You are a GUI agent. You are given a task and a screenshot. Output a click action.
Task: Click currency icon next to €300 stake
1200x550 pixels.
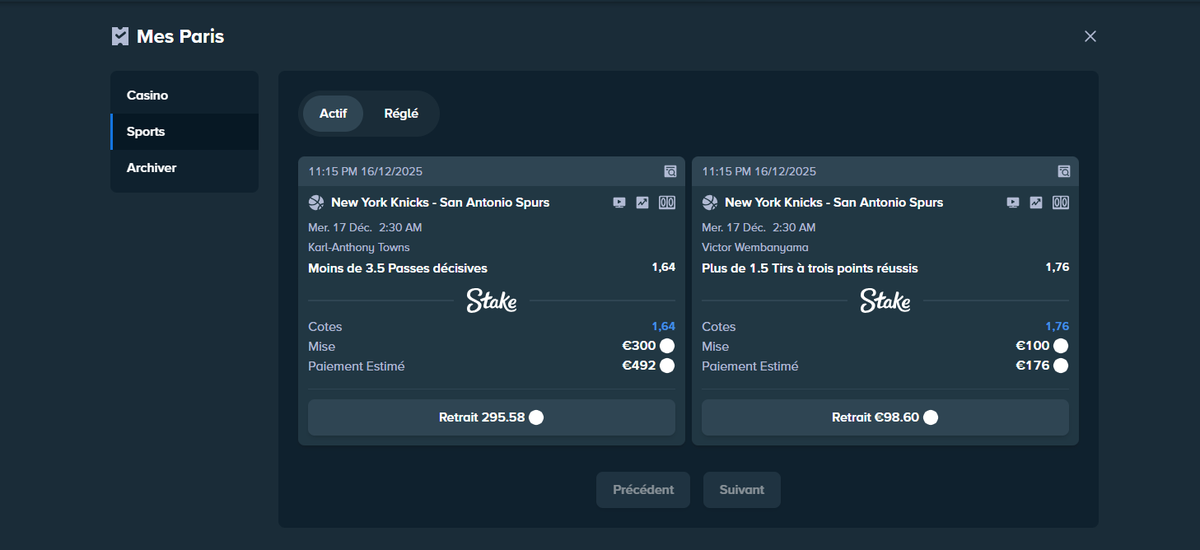click(667, 346)
